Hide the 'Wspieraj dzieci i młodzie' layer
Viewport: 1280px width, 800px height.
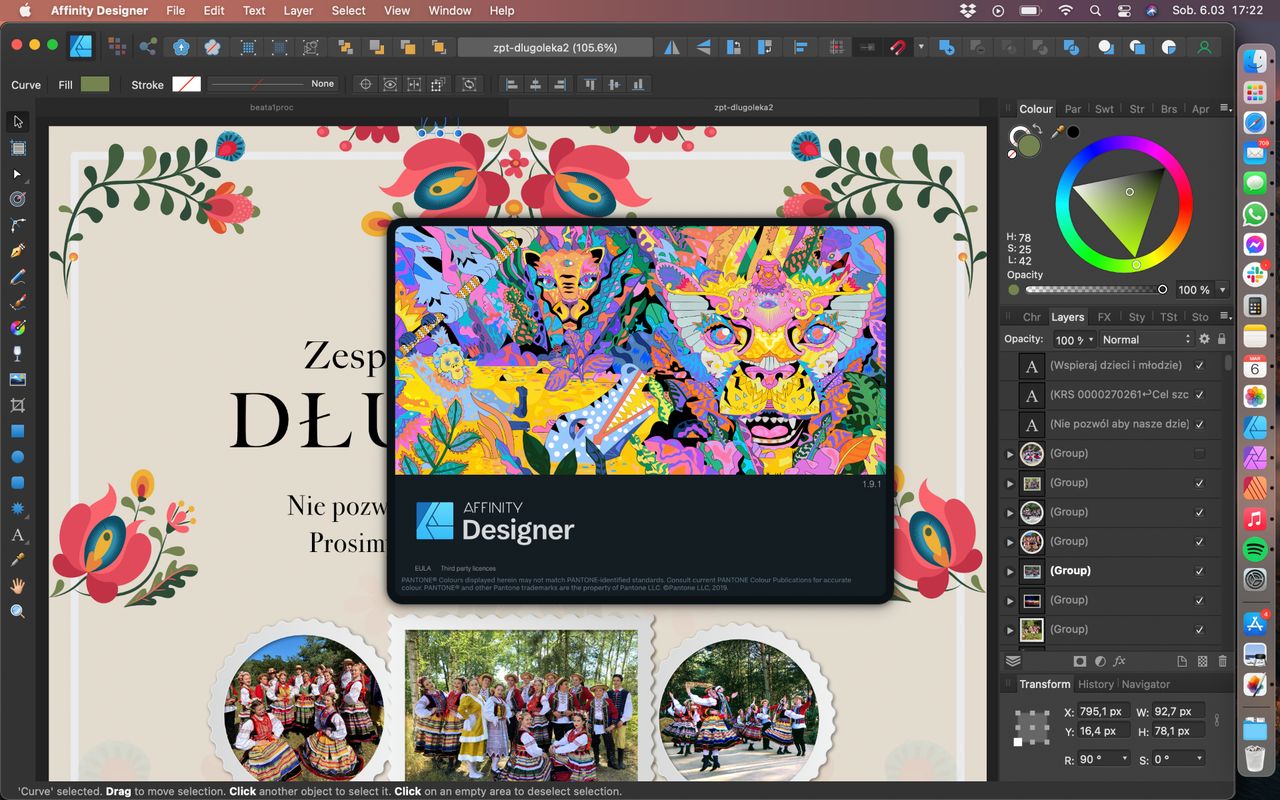point(1200,366)
